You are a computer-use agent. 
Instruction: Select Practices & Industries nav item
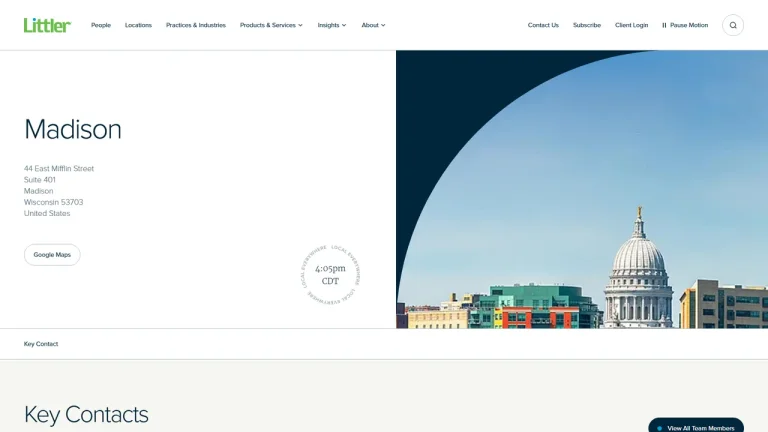[x=196, y=25]
